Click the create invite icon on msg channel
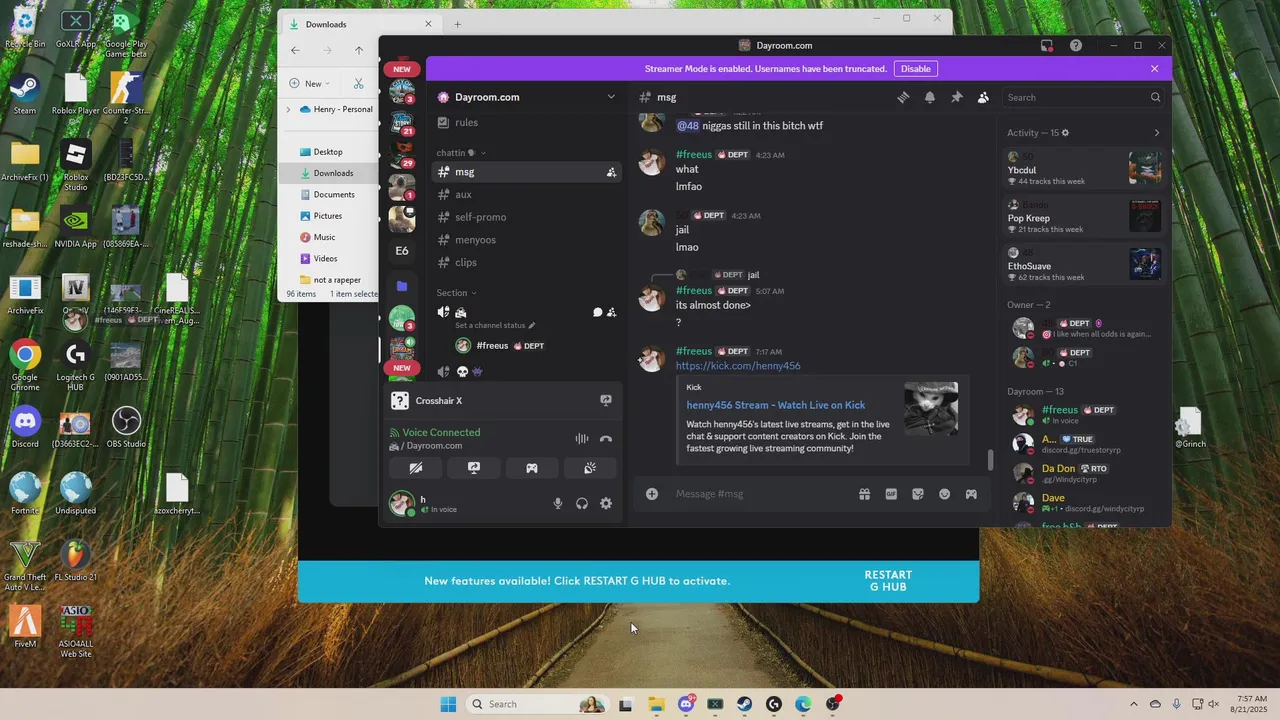Viewport: 1280px width, 720px height. [x=611, y=172]
